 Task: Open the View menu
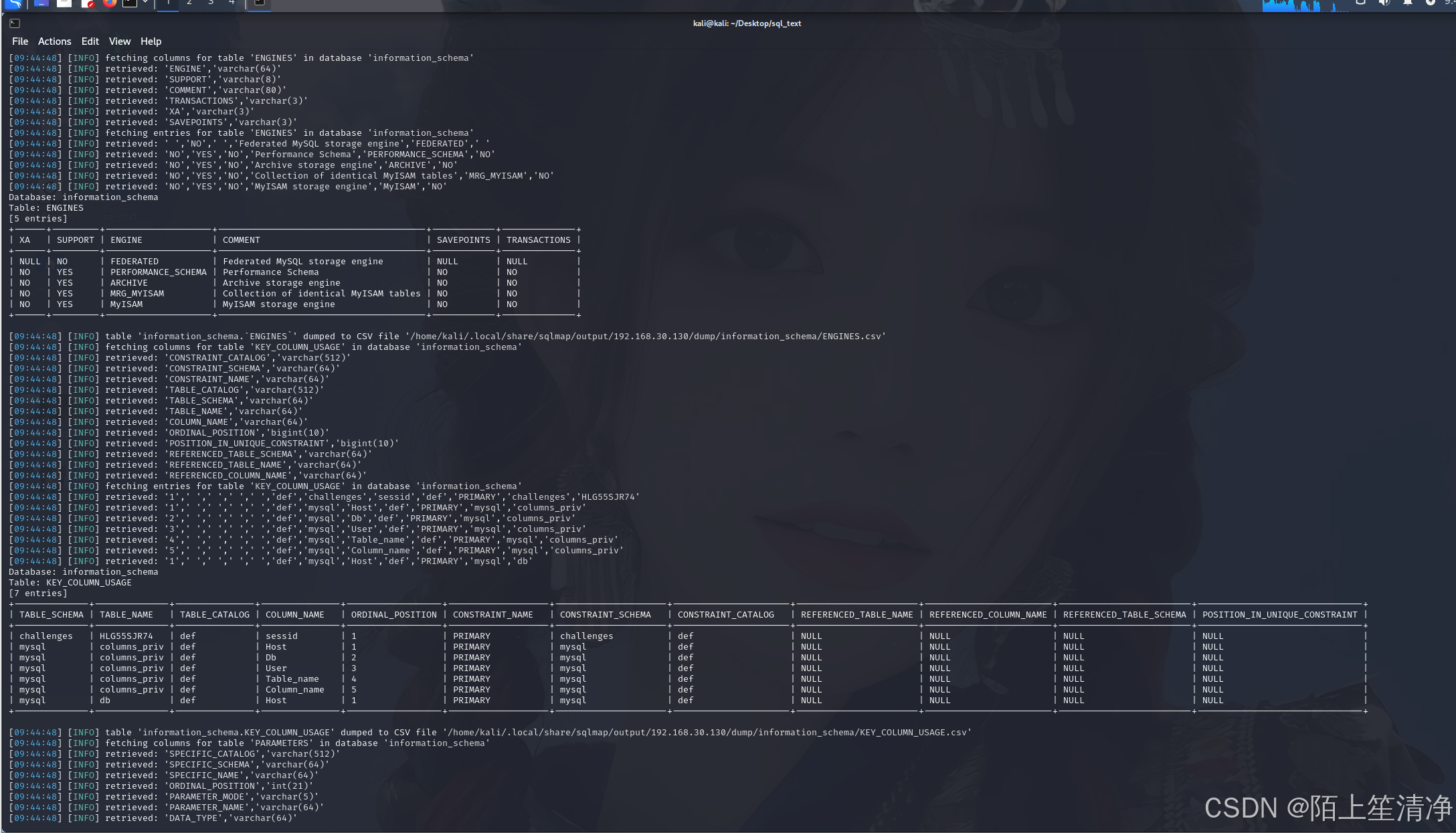[x=120, y=41]
